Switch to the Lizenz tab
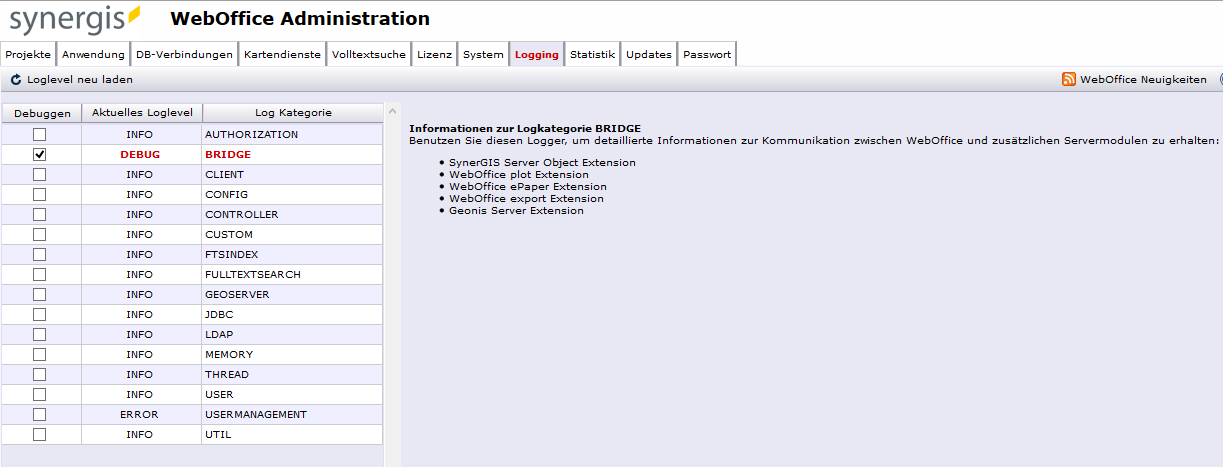The width and height of the screenshot is (1223, 467). [x=434, y=55]
